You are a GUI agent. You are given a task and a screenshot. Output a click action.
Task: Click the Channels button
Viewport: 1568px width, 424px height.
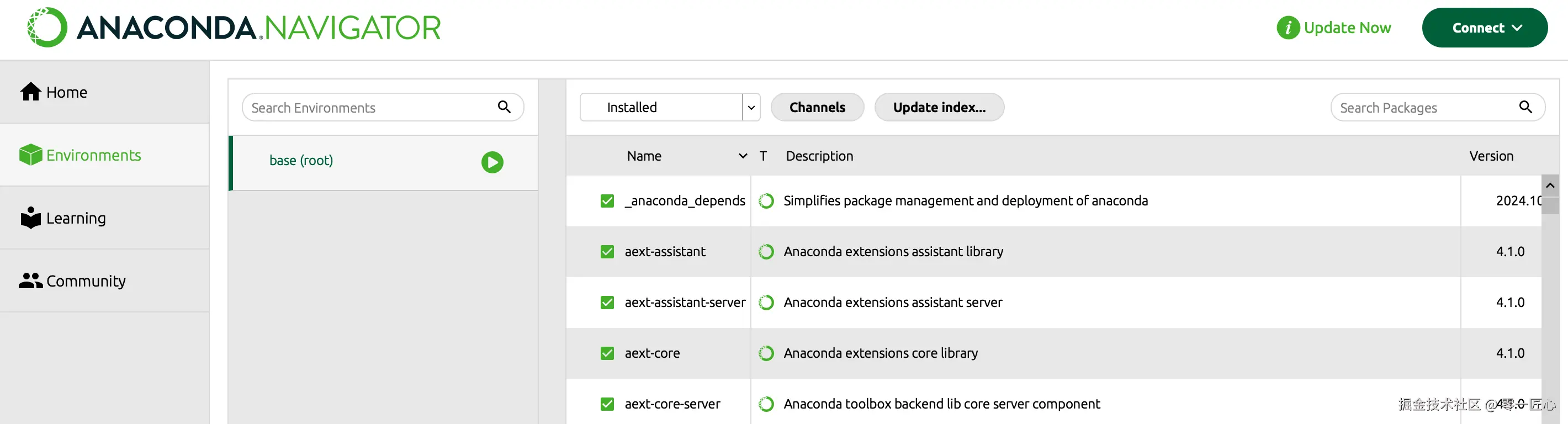click(x=817, y=108)
